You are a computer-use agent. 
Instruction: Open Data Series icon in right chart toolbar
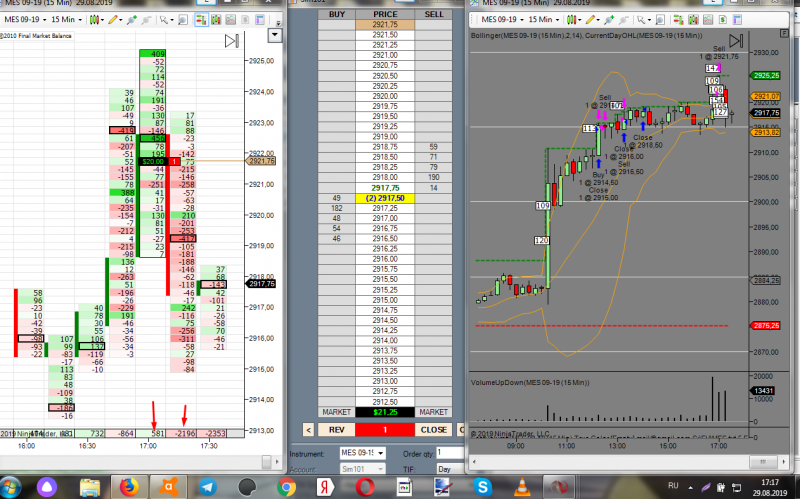pos(693,19)
